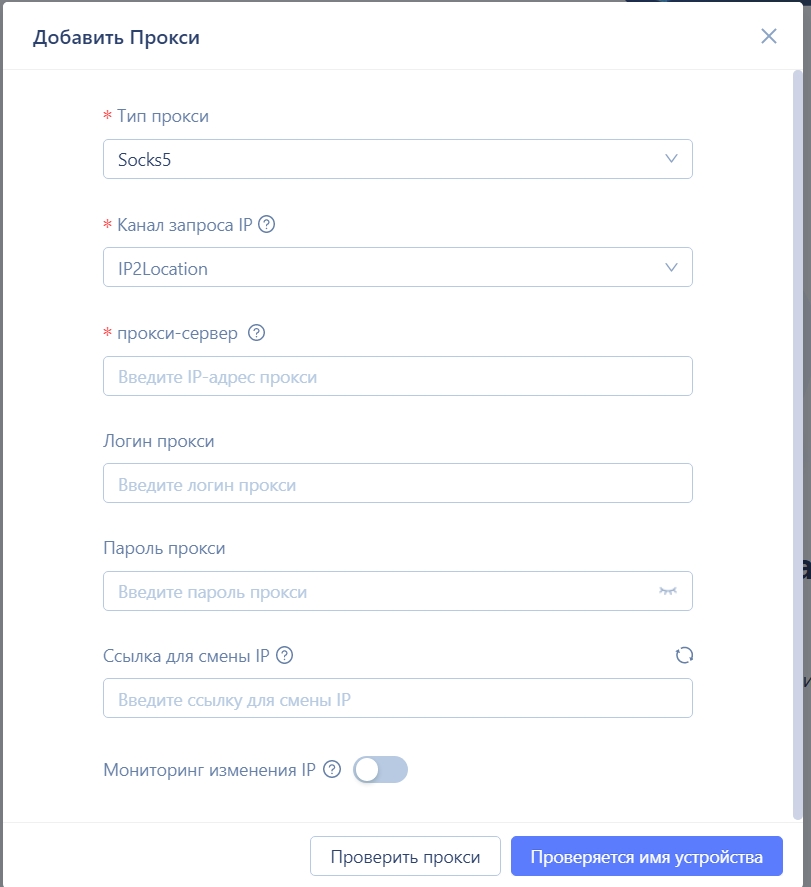Image resolution: width=811 pixels, height=887 pixels.
Task: Close the Добавить Прокси dialog
Action: [x=769, y=36]
